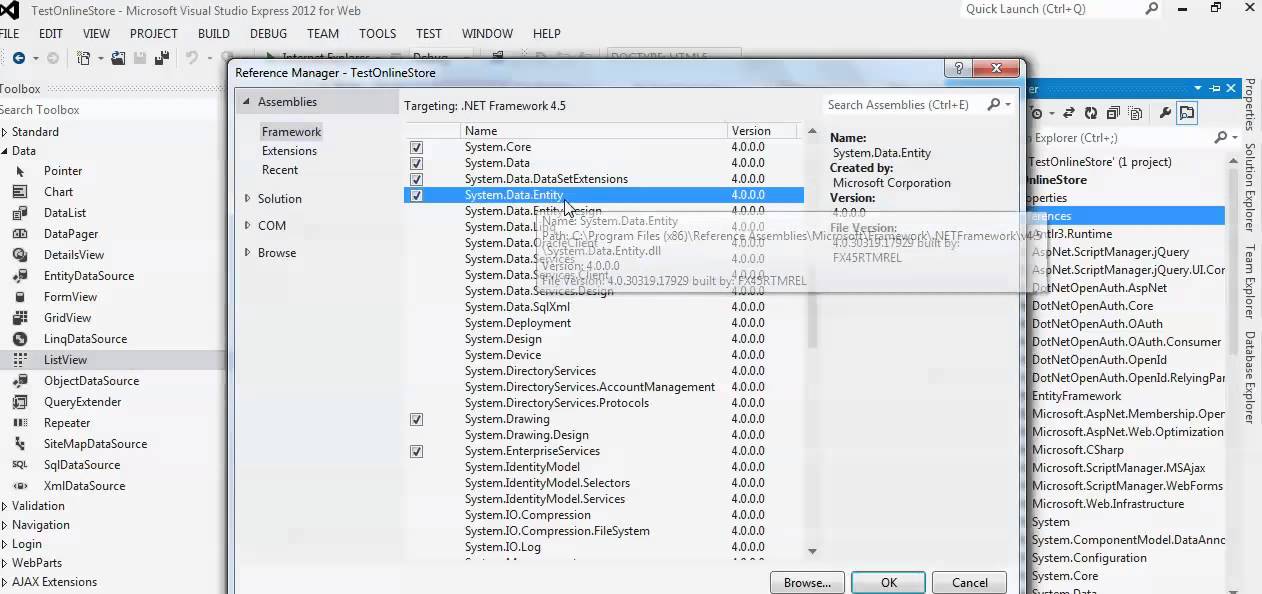Click Sync with Active Document icon
The width and height of the screenshot is (1262, 594).
coord(1069,114)
